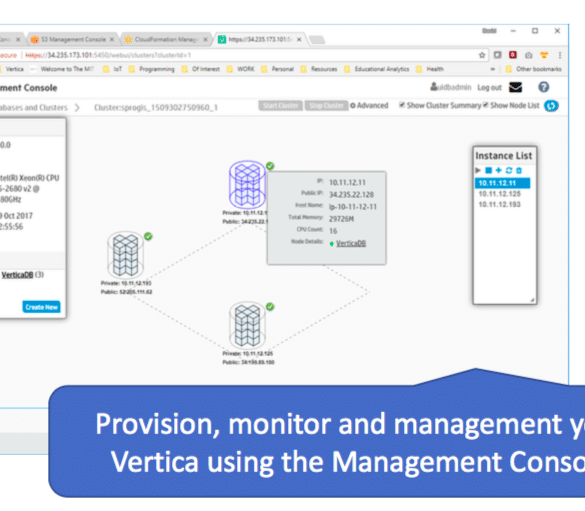Click the Create New button
Image resolution: width=585 pixels, height=511 pixels.
41,307
